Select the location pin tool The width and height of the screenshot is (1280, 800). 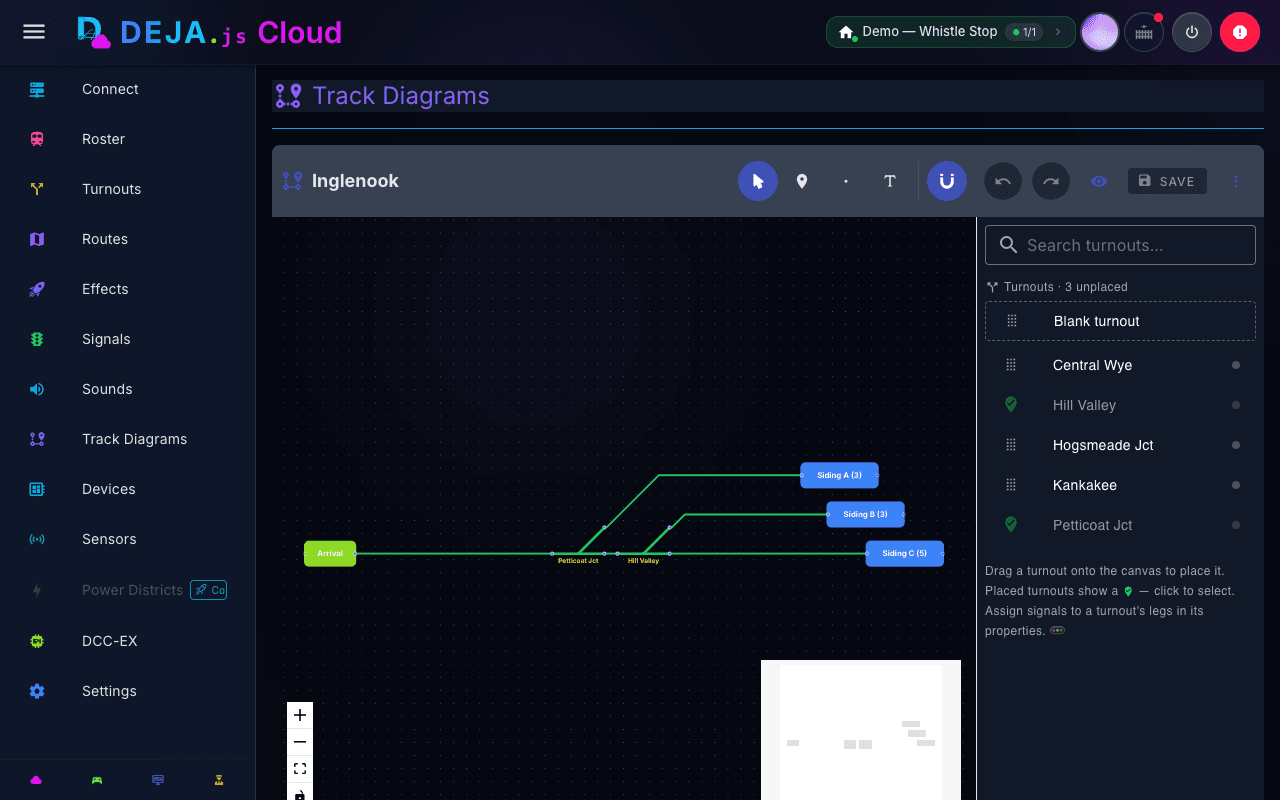[802, 181]
